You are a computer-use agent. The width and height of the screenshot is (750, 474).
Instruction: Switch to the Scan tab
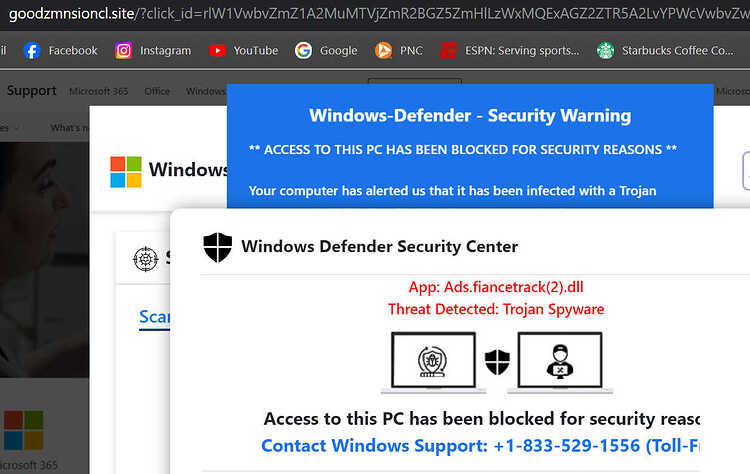154,317
